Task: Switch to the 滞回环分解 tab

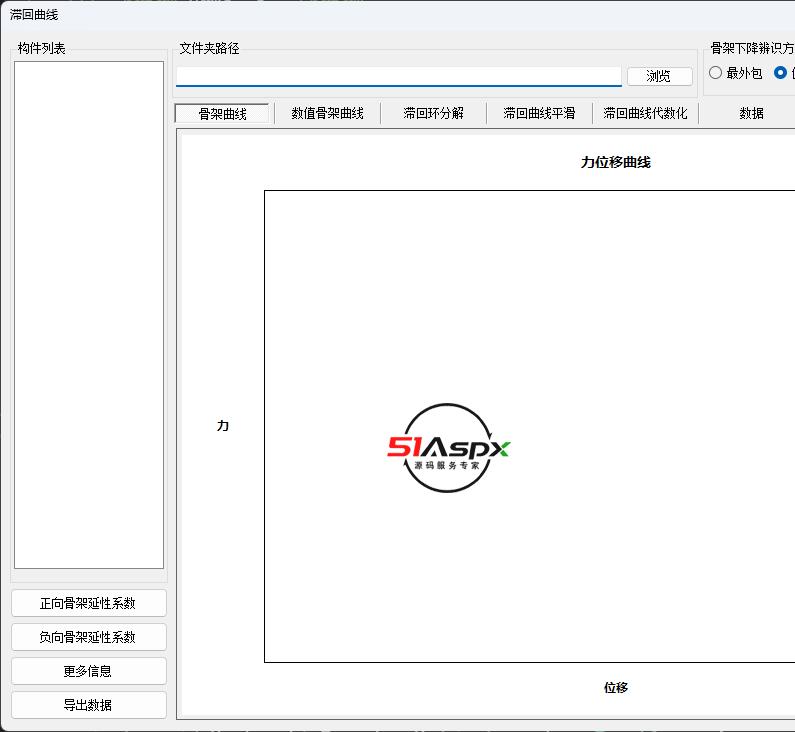Action: pos(433,113)
